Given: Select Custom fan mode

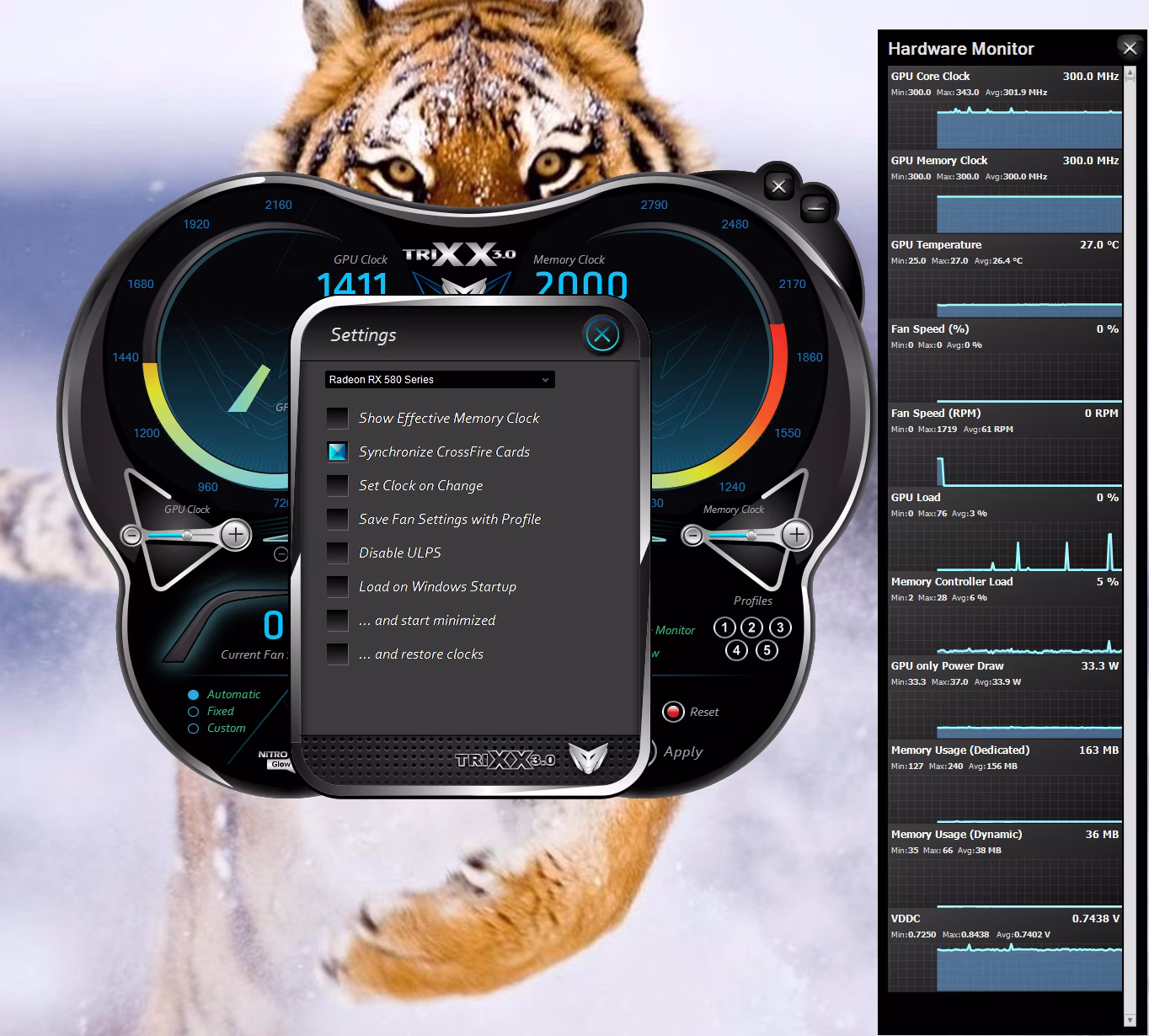Looking at the screenshot, I should click(193, 729).
